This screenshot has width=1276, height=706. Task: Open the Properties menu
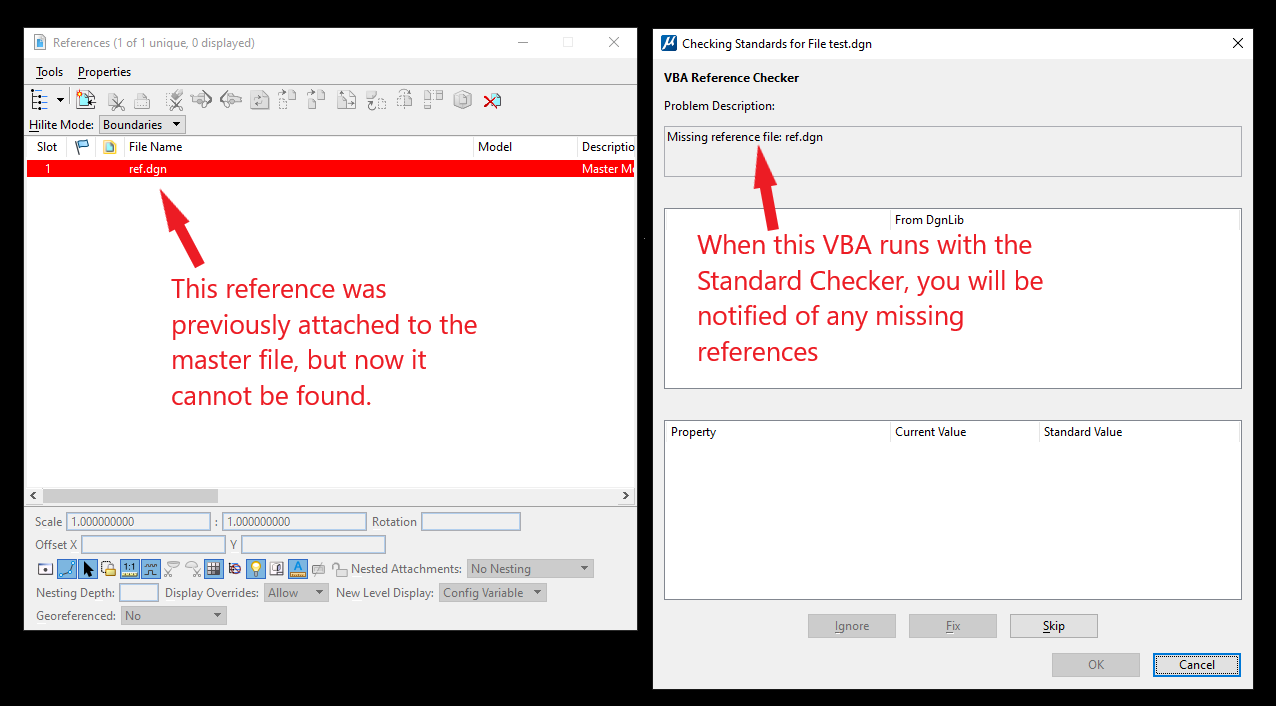coord(104,72)
